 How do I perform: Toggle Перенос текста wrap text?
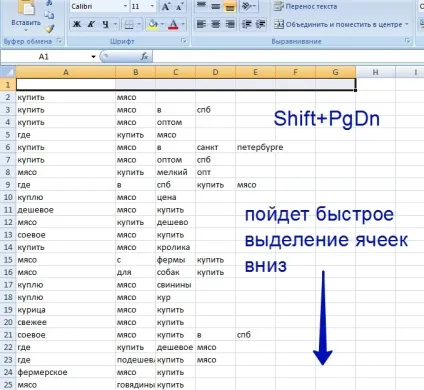click(x=306, y=6)
